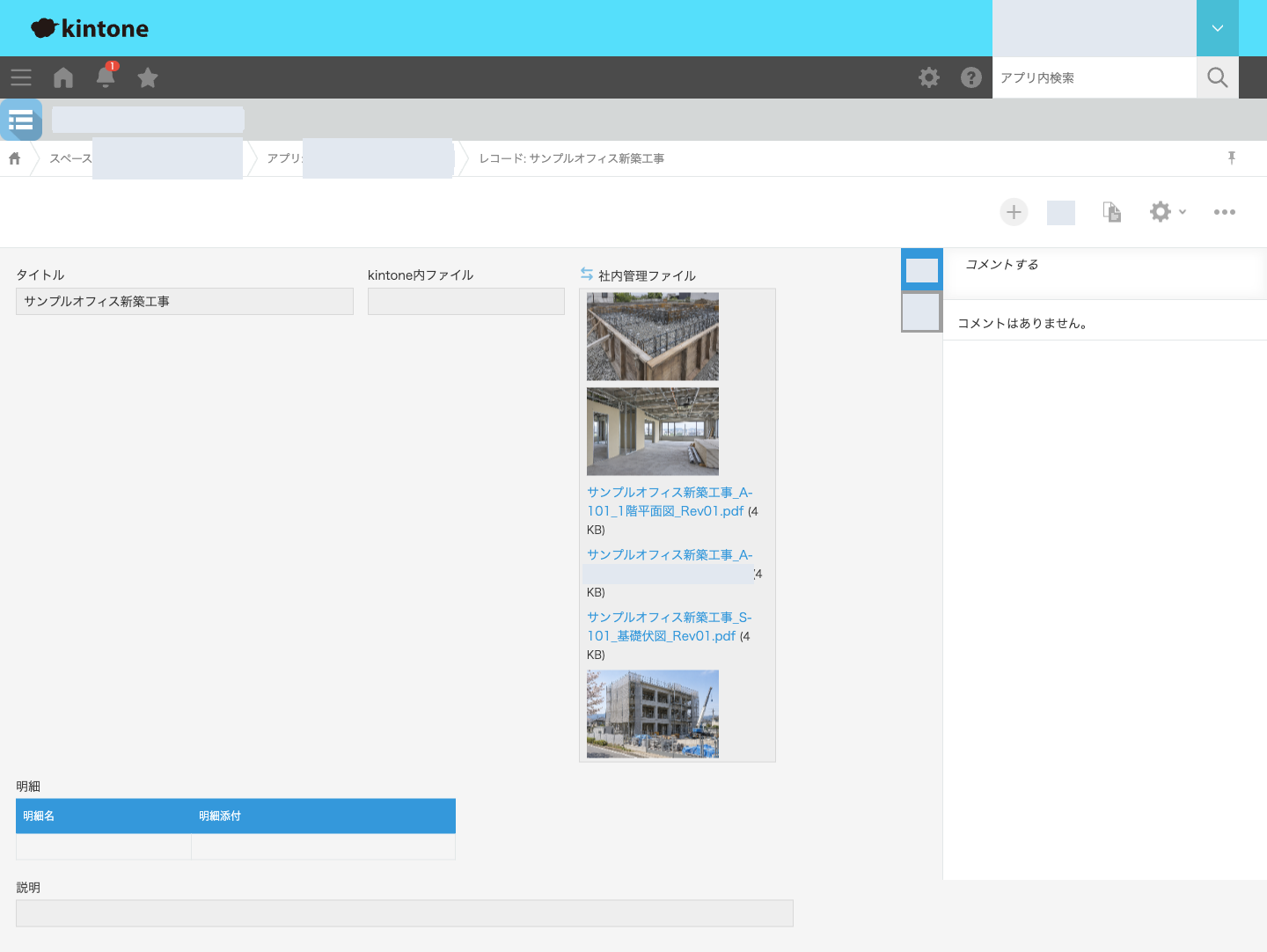This screenshot has width=1267, height=952.
Task: Click the swap-arrows icon beside 社内管理ファイル
Action: 587,275
